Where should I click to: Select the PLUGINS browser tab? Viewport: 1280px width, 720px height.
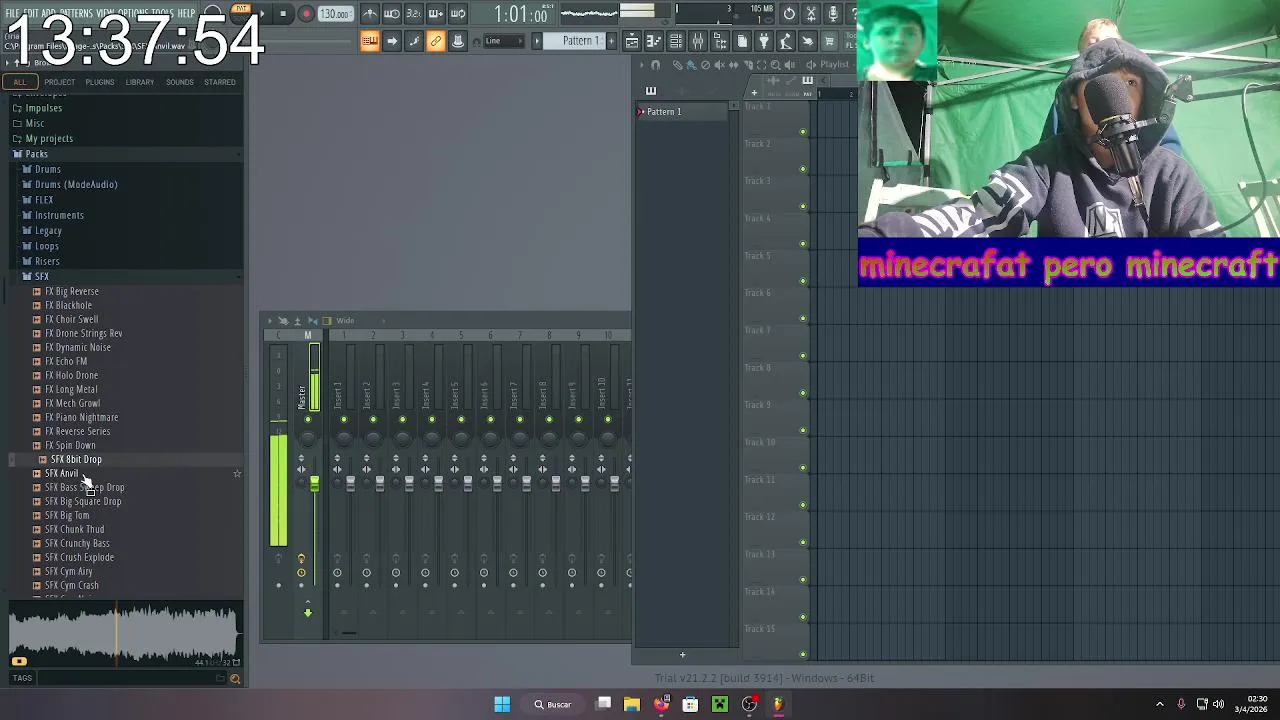tap(99, 82)
